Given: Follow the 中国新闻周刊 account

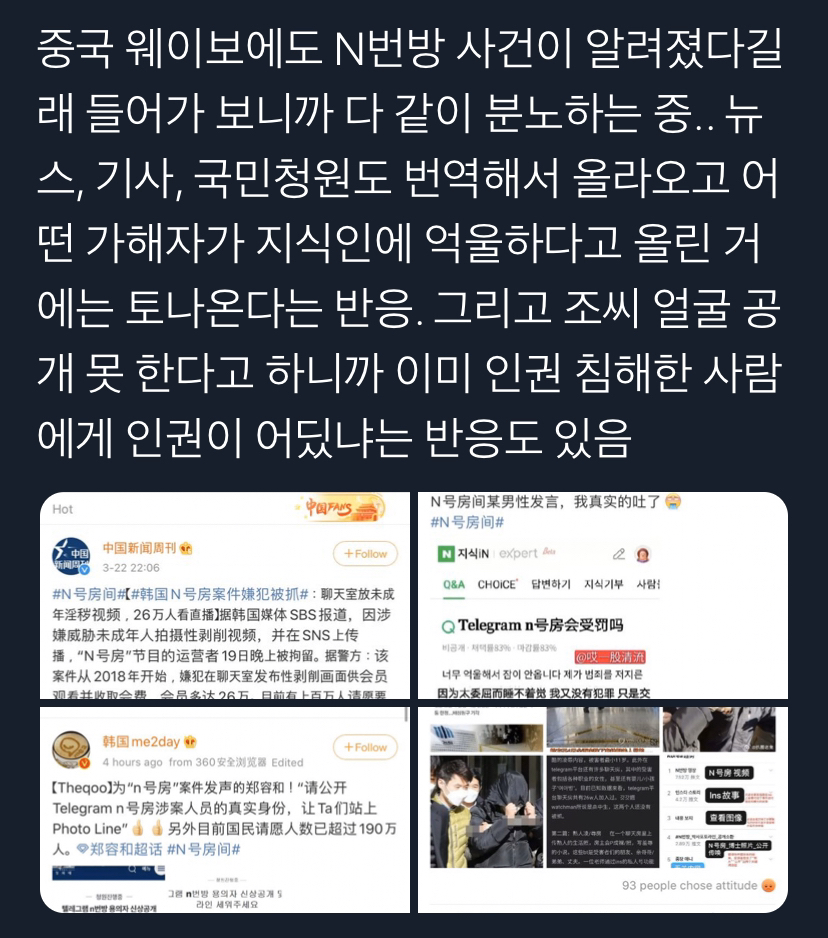Looking at the screenshot, I should [x=365, y=554].
